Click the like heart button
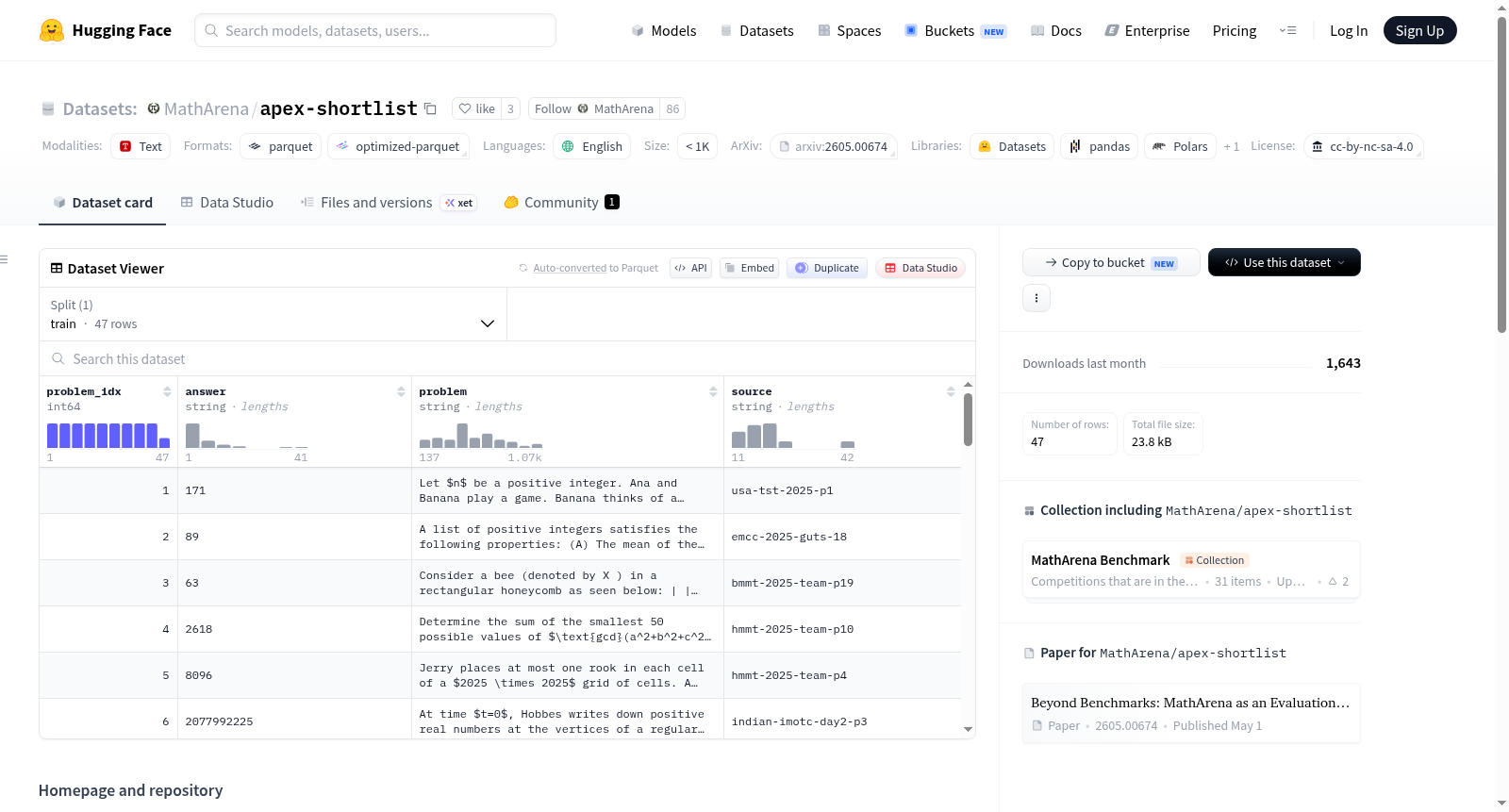Screen dimensions: 1509x812 (x=476, y=108)
